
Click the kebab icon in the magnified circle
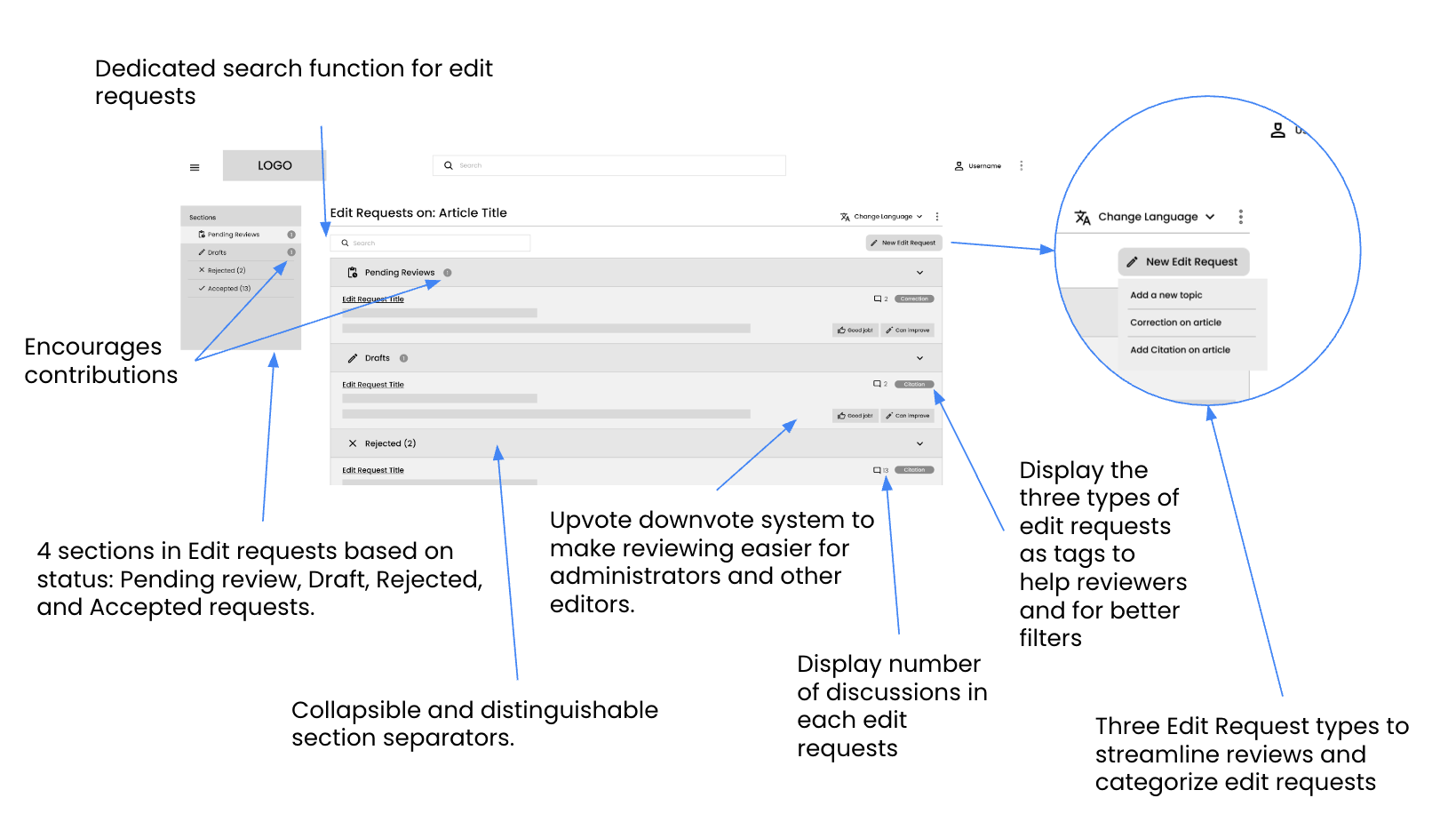tap(1240, 217)
